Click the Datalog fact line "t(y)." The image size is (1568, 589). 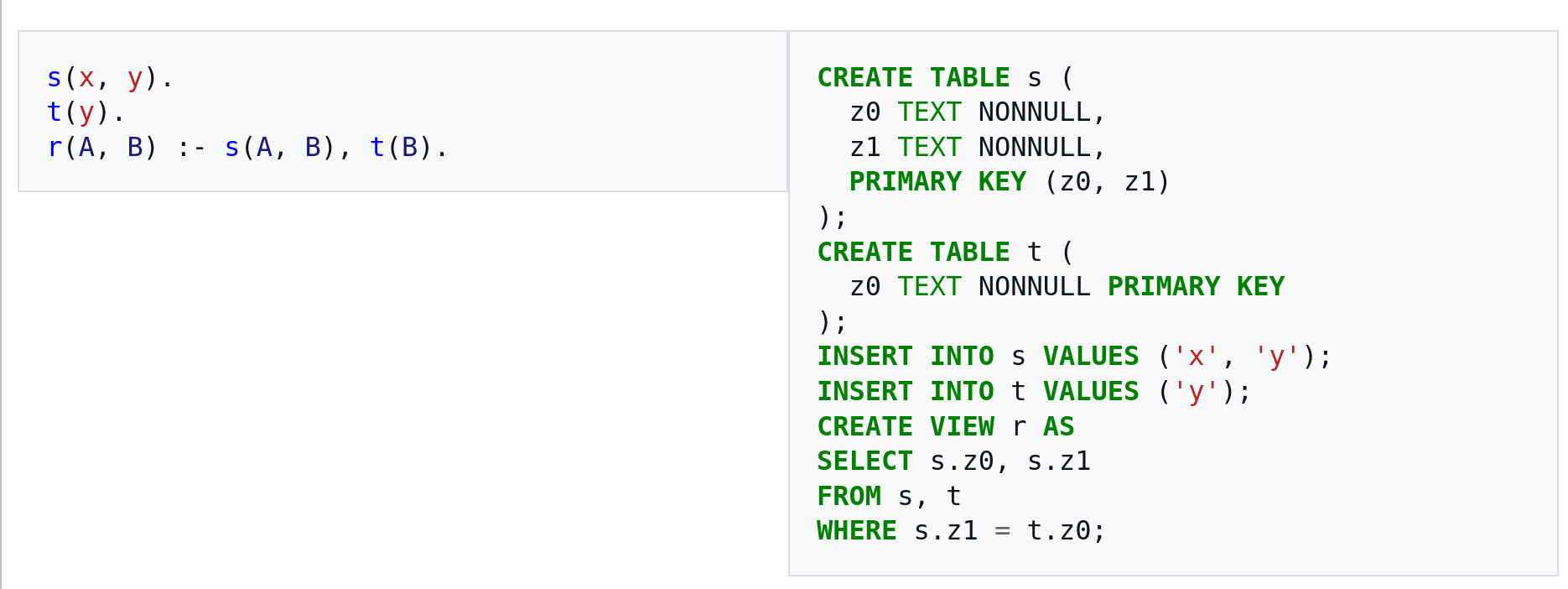click(86, 112)
